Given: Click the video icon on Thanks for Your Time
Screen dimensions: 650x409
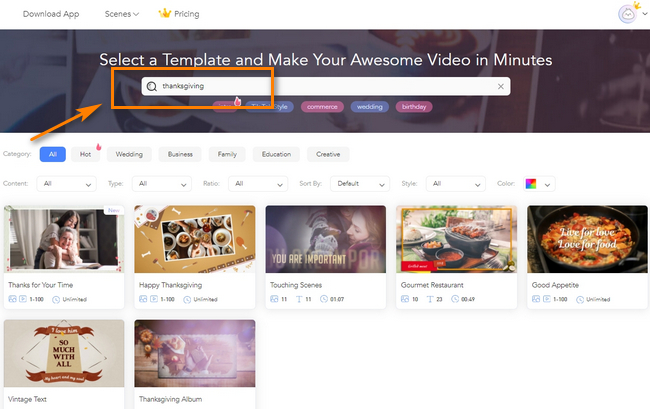Looking at the screenshot, I should [x=23, y=299].
